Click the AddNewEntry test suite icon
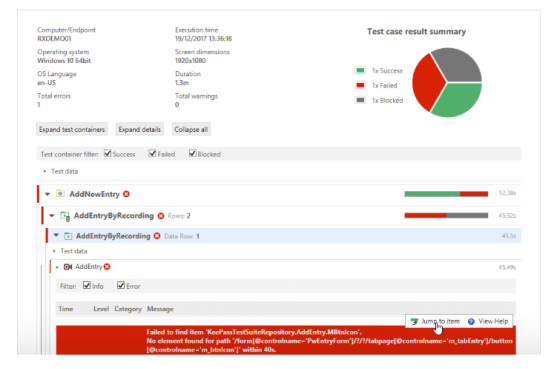Image resolution: width=554 pixels, height=369 pixels. tap(60, 194)
